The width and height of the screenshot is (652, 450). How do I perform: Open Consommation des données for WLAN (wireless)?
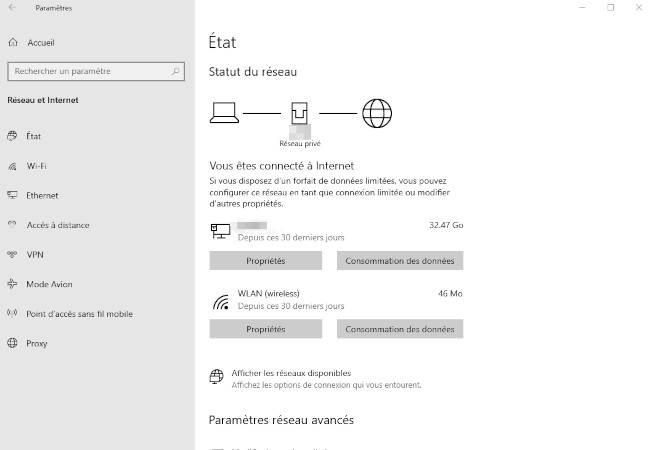click(x=400, y=329)
